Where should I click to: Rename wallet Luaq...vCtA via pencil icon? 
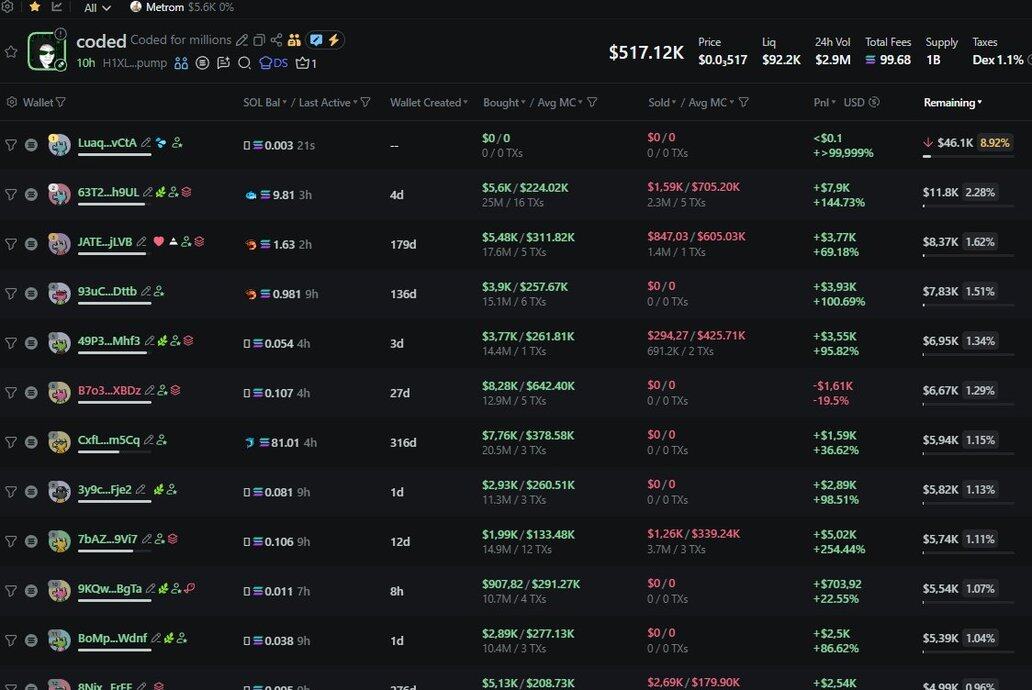click(x=146, y=142)
